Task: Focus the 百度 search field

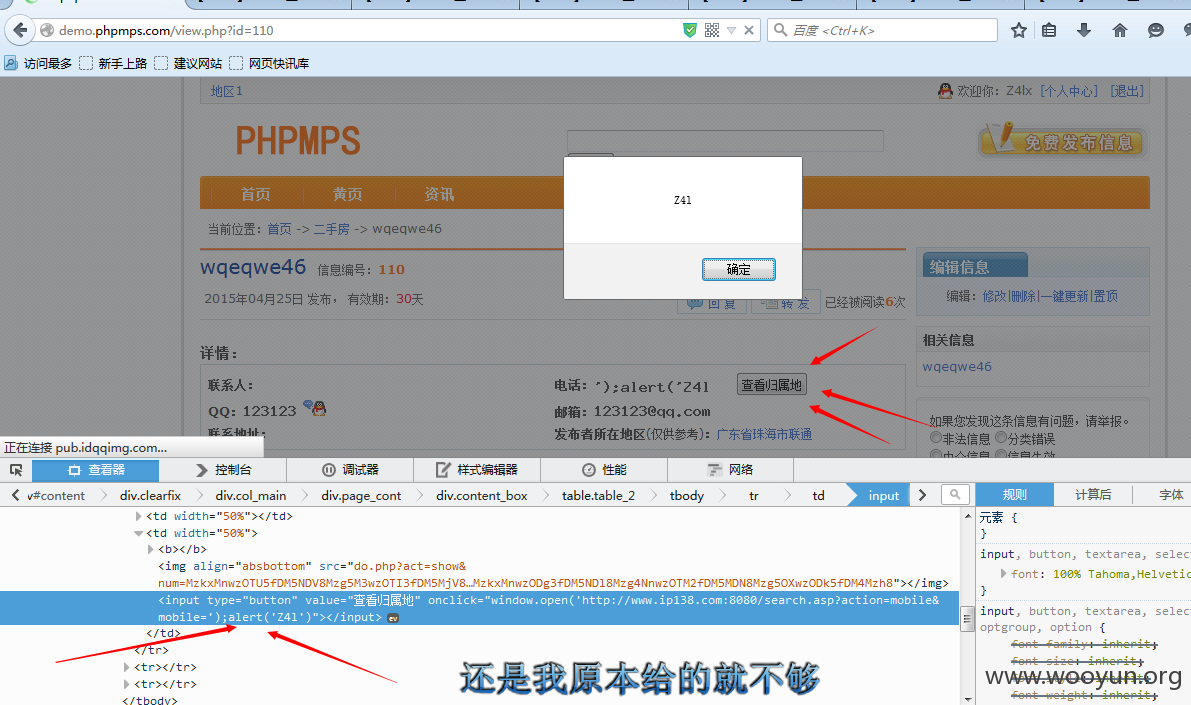Action: tap(882, 30)
